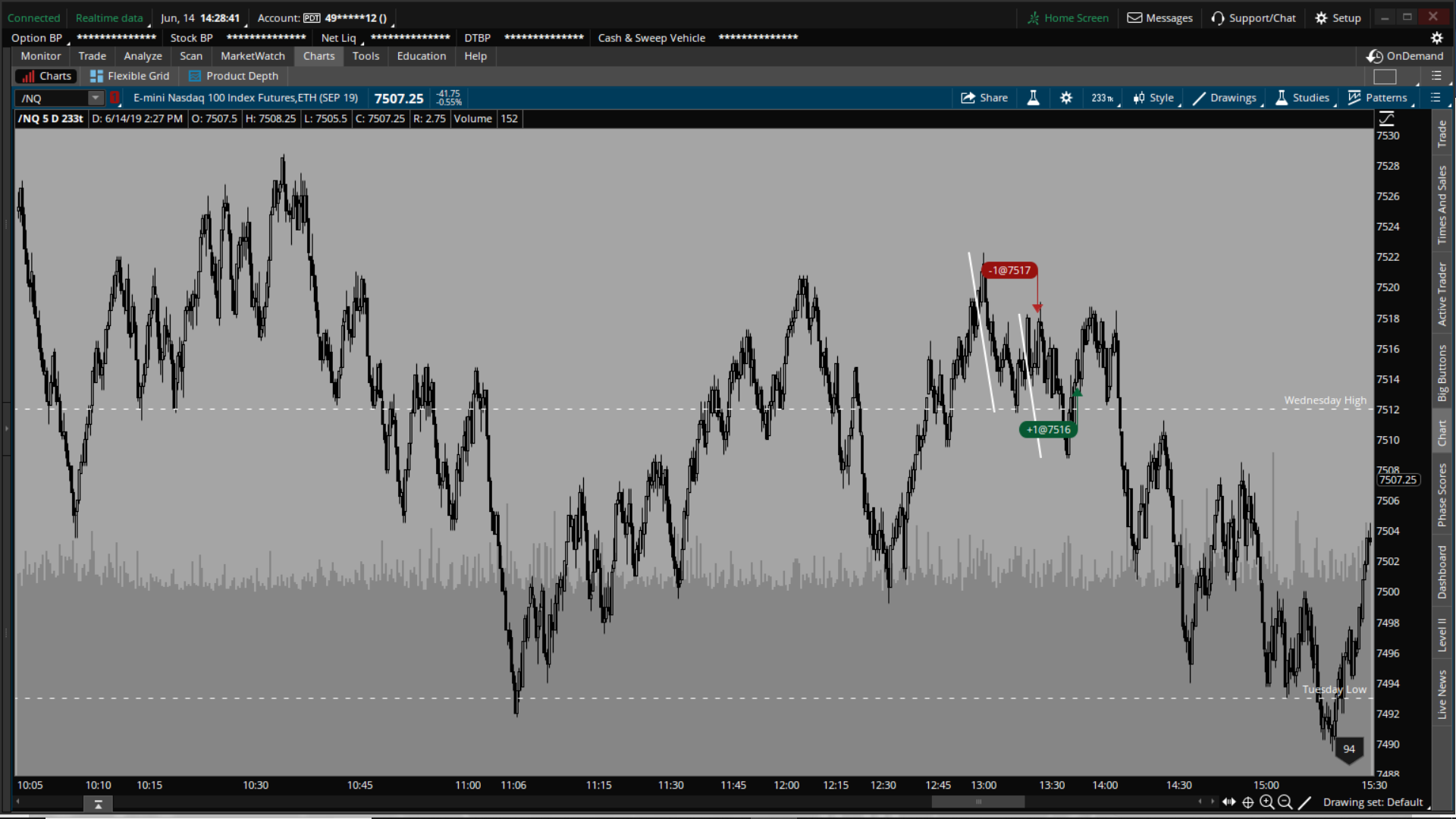Viewport: 1456px width, 819px height.
Task: Click the Option BP label
Action: [x=36, y=38]
